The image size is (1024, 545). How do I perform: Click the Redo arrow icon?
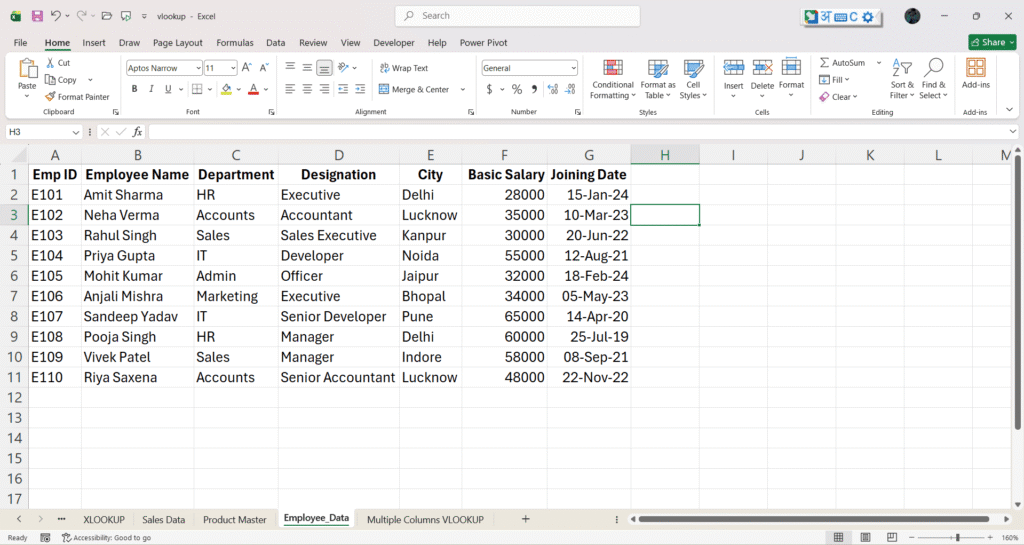click(x=81, y=16)
